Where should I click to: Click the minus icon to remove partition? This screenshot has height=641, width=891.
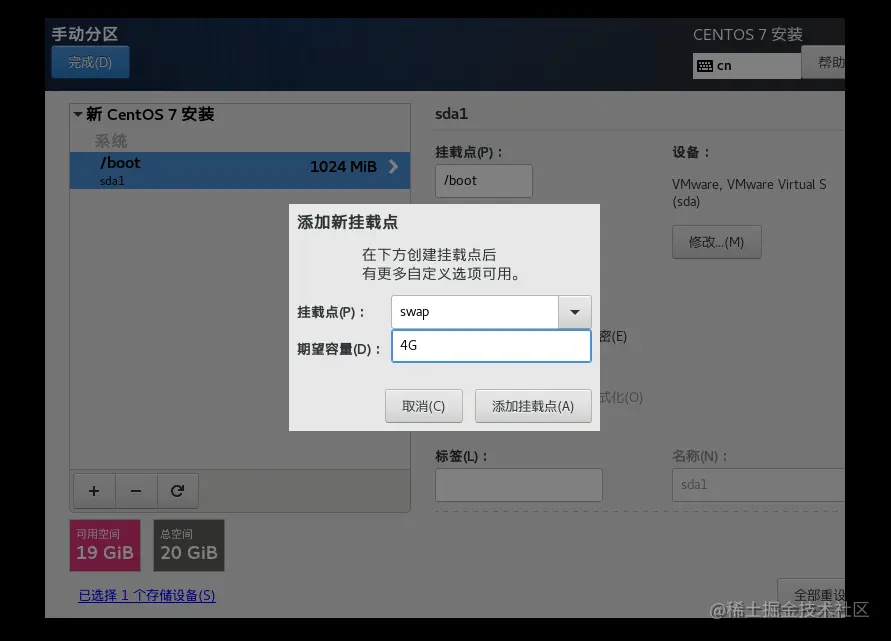tap(136, 490)
